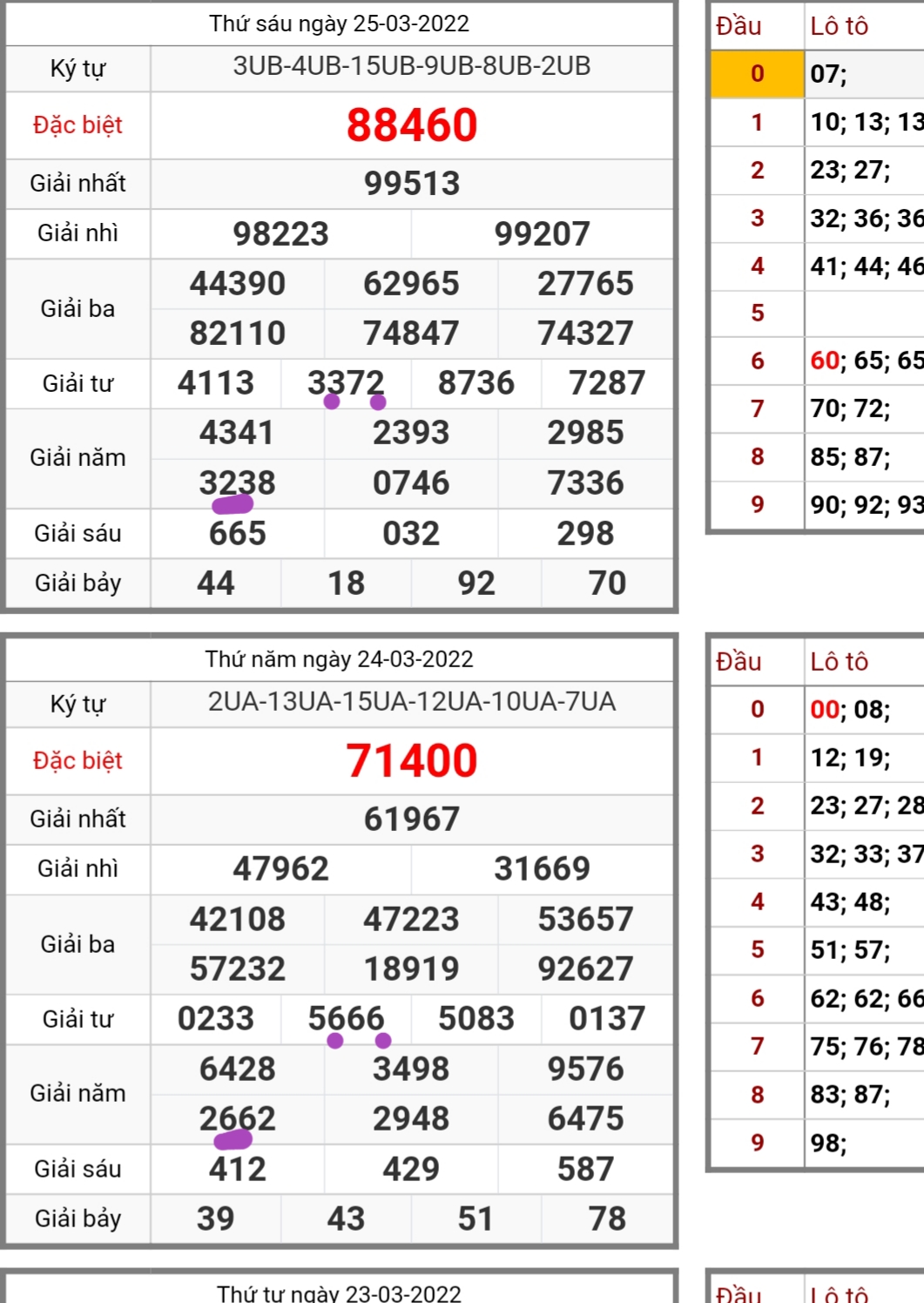Click the Giải sáu number 665

tap(237, 533)
